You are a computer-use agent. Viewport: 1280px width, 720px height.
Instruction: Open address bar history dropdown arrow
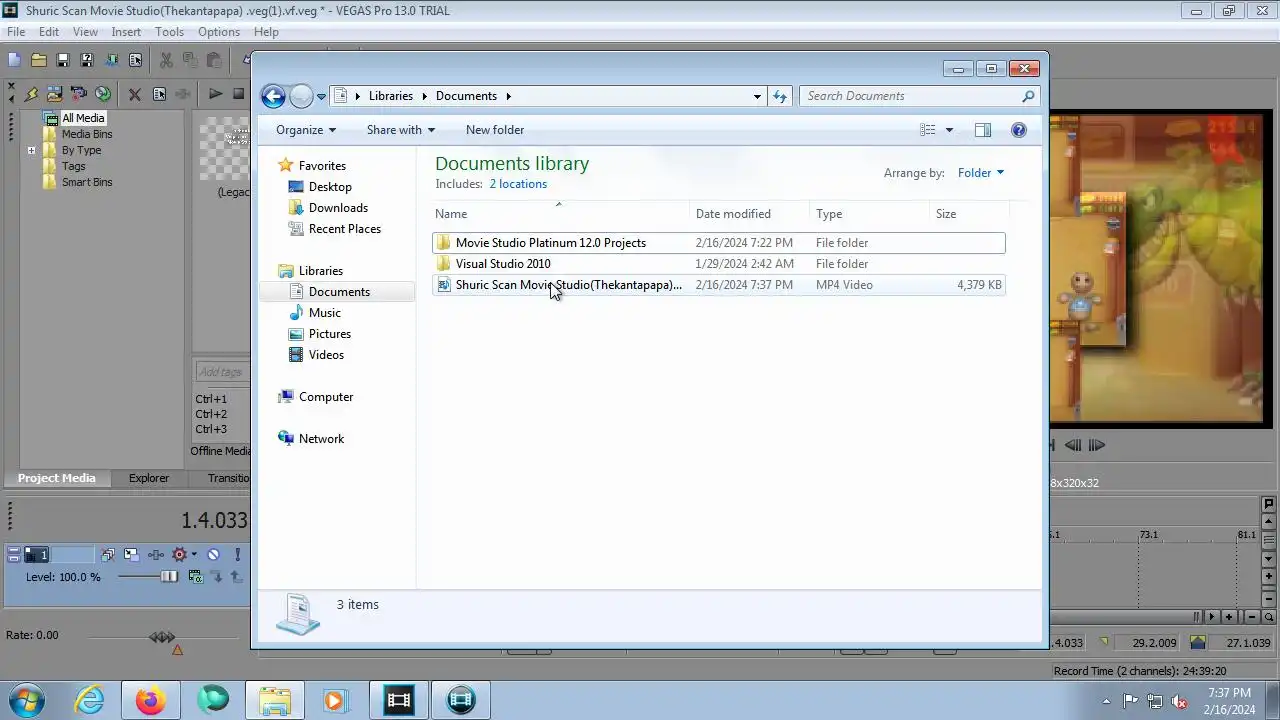point(757,96)
